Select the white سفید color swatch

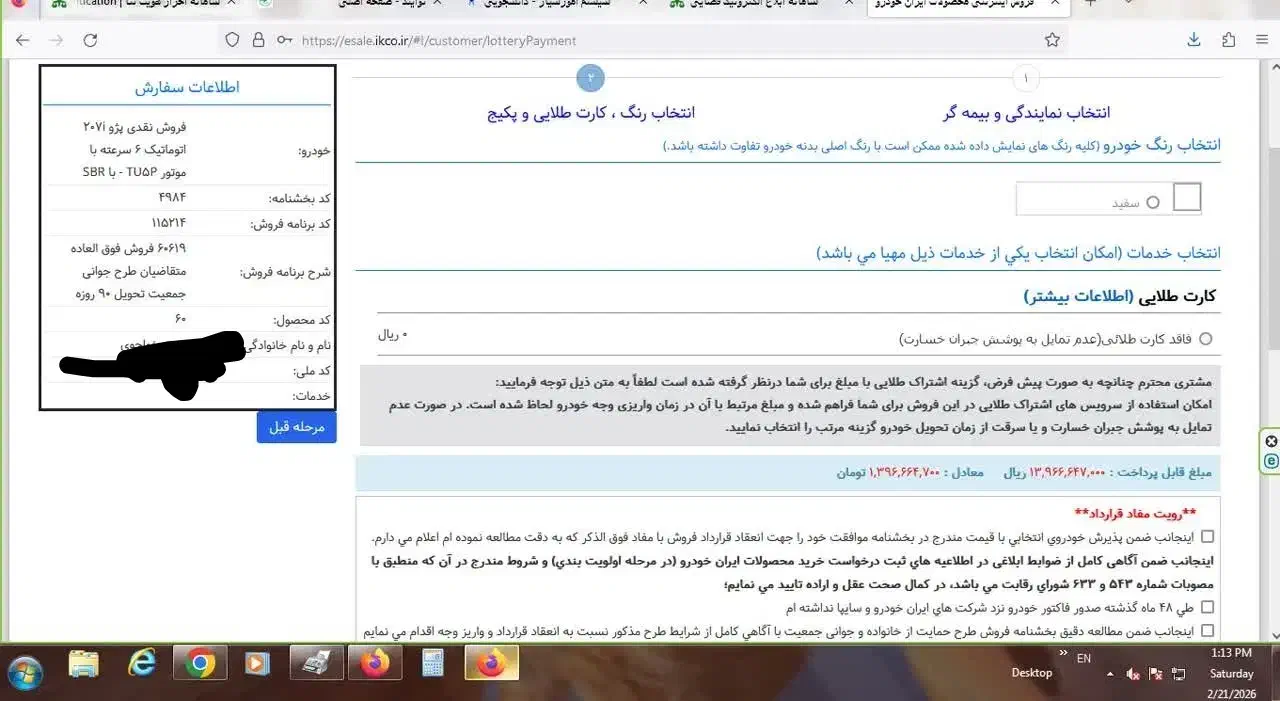(x=1186, y=197)
